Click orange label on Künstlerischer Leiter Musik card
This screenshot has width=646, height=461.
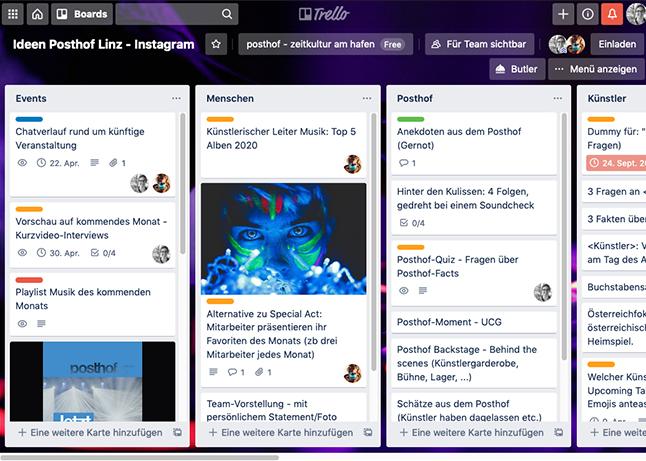tap(220, 119)
